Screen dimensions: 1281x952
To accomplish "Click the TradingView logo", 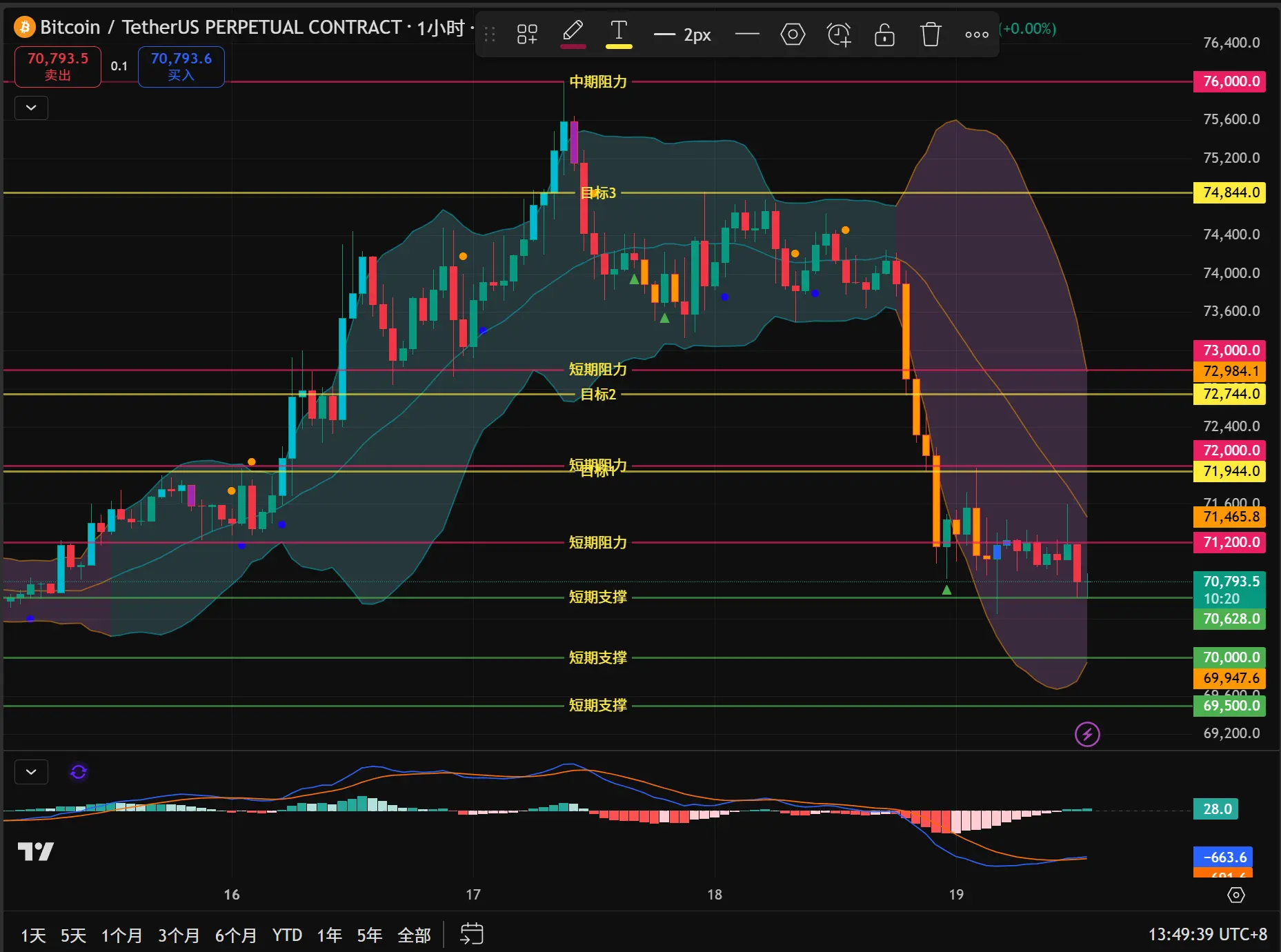I will [36, 851].
